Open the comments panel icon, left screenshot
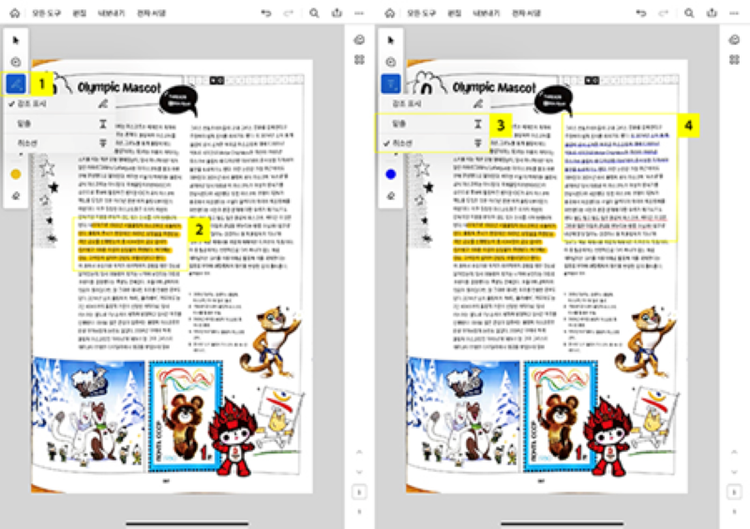 coord(359,40)
